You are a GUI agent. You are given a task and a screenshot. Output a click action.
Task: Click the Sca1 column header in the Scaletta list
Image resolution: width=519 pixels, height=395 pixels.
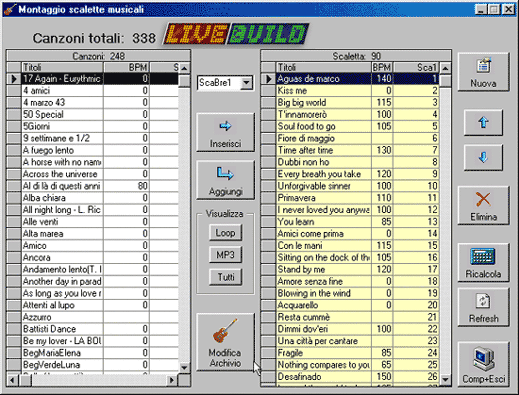tap(416, 67)
